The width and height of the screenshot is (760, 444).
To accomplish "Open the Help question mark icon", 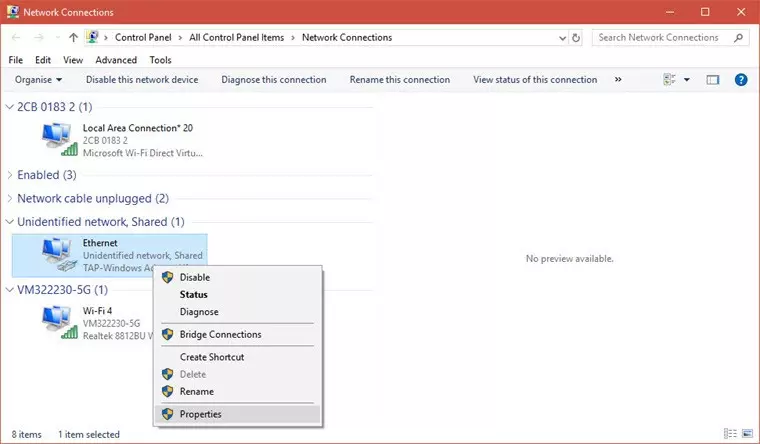I will (x=741, y=80).
